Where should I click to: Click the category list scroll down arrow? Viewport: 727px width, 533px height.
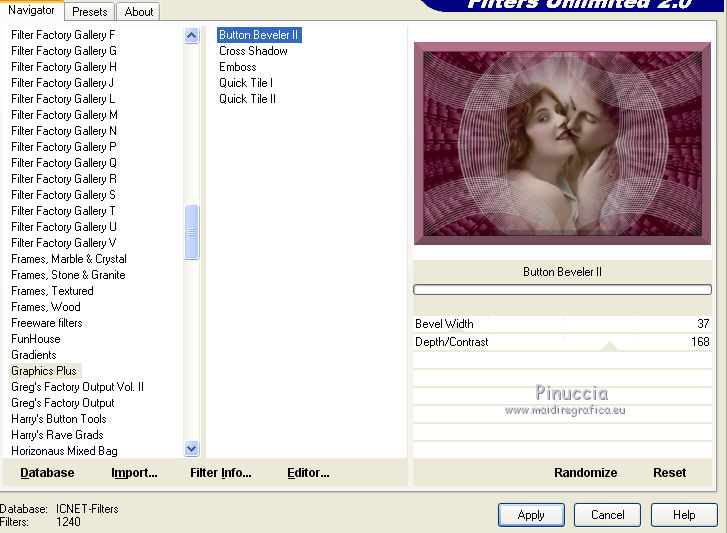[191, 448]
